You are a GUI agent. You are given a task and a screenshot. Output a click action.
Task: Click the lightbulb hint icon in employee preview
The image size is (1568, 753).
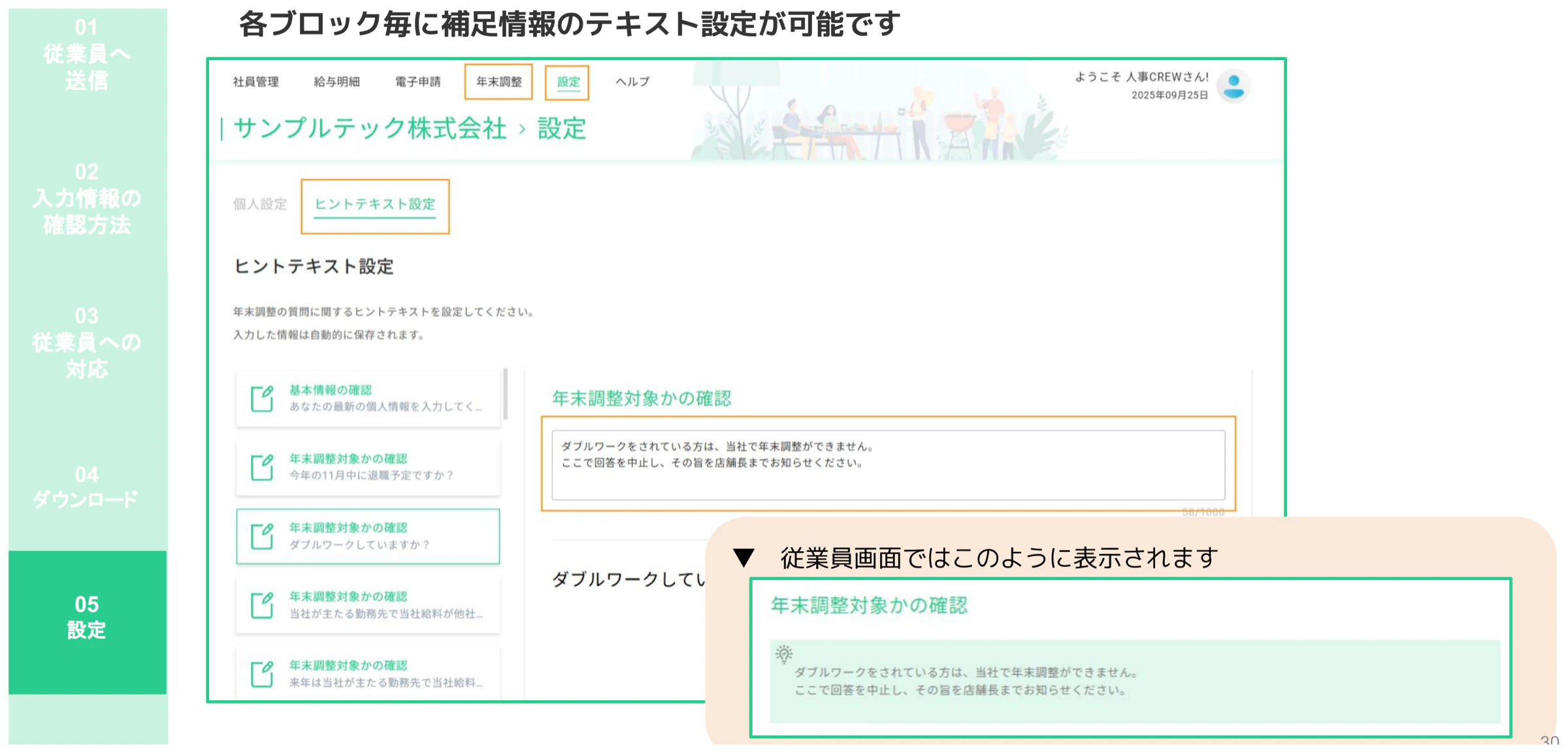pos(784,654)
